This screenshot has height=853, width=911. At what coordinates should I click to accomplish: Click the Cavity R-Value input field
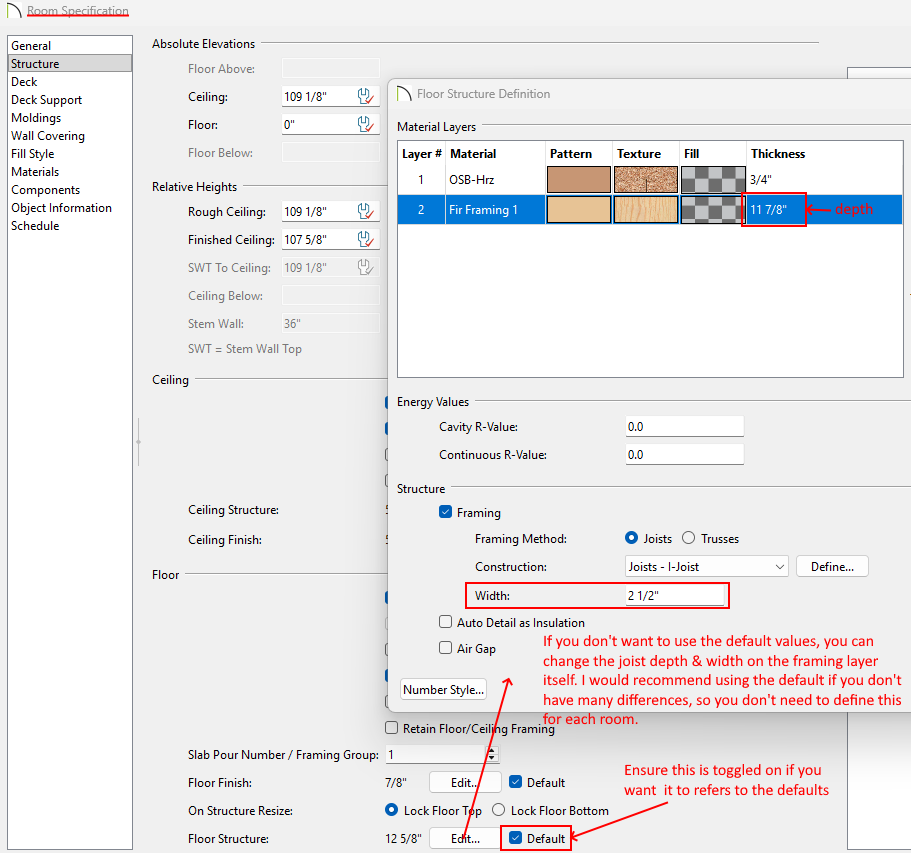684,427
